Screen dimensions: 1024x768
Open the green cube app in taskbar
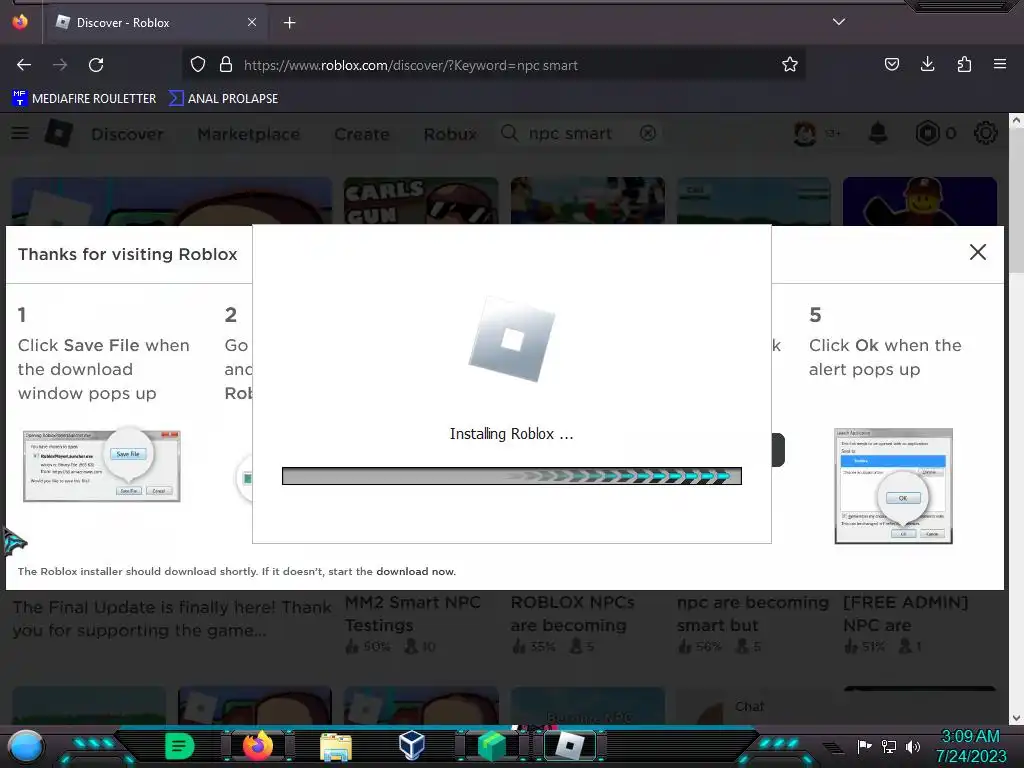pyautogui.click(x=492, y=746)
